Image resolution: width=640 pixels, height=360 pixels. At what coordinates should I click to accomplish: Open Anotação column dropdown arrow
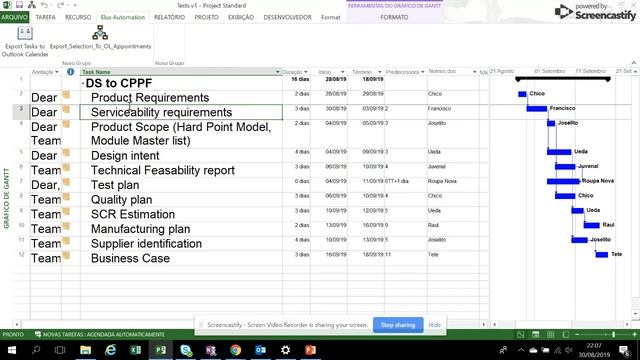tap(57, 72)
